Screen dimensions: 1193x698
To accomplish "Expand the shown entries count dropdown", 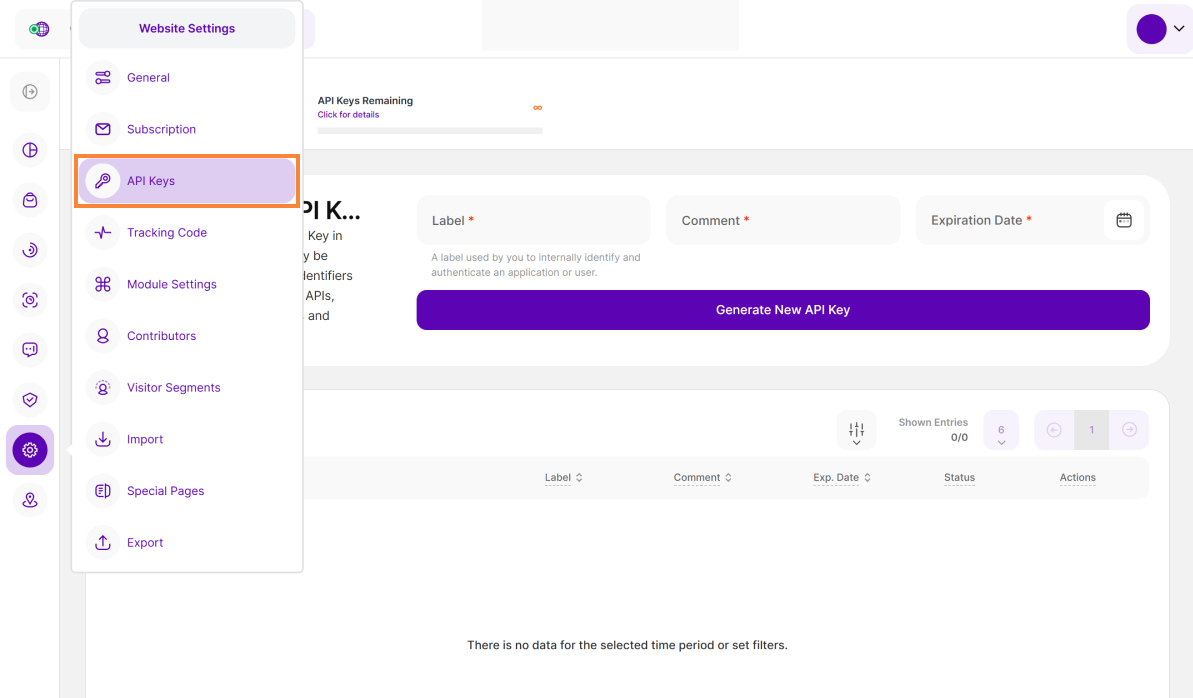I will 1001,431.
